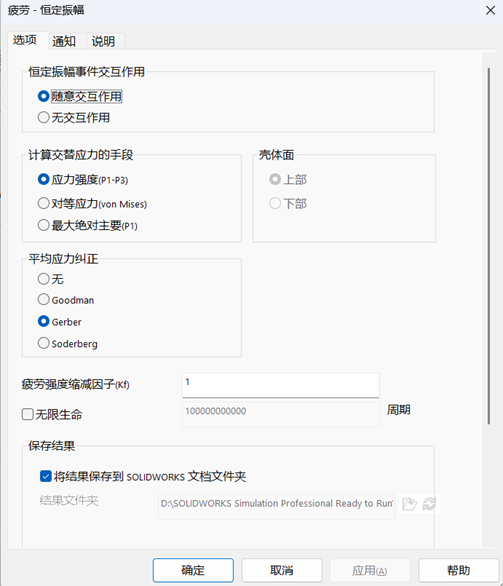Select 对等应力 (von Mises) option
The height and width of the screenshot is (586, 503).
(x=92, y=204)
